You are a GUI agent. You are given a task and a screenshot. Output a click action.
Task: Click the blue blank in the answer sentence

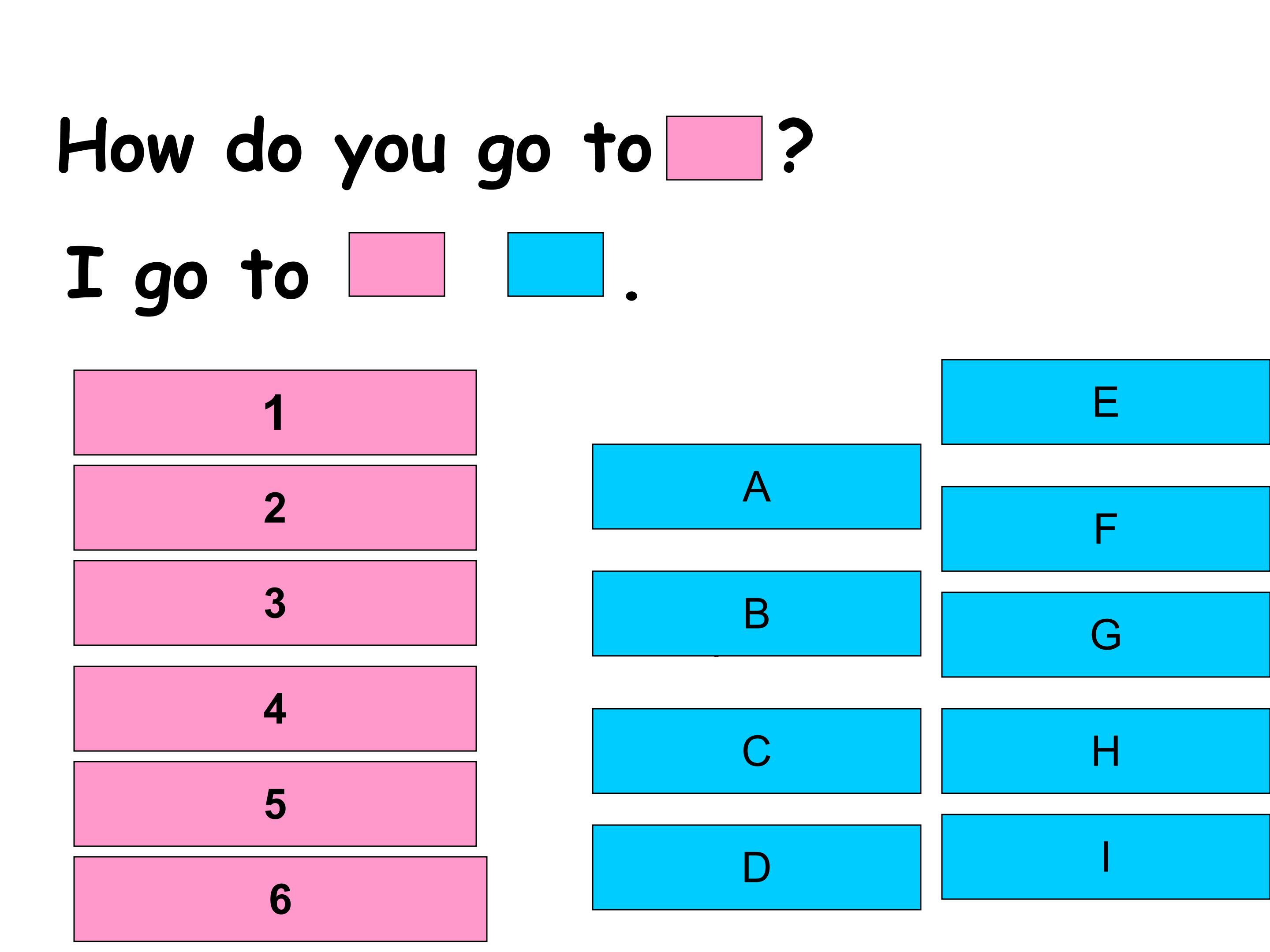point(555,264)
